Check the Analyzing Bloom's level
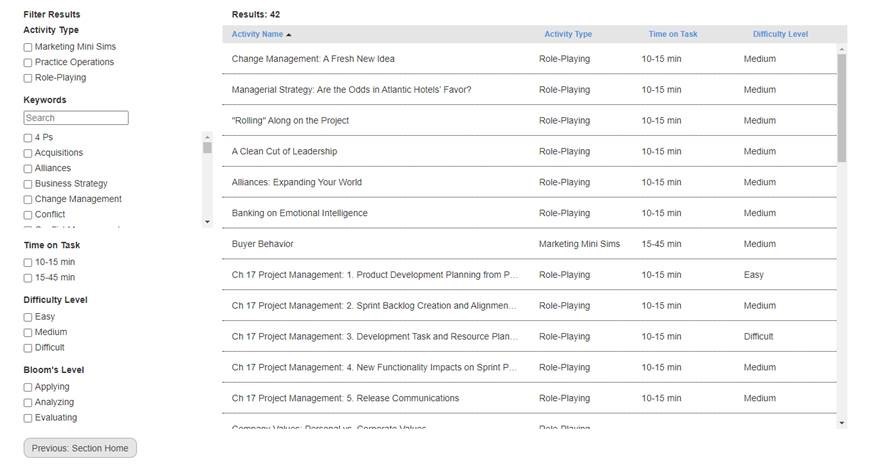The width and height of the screenshot is (871, 470). 28,403
